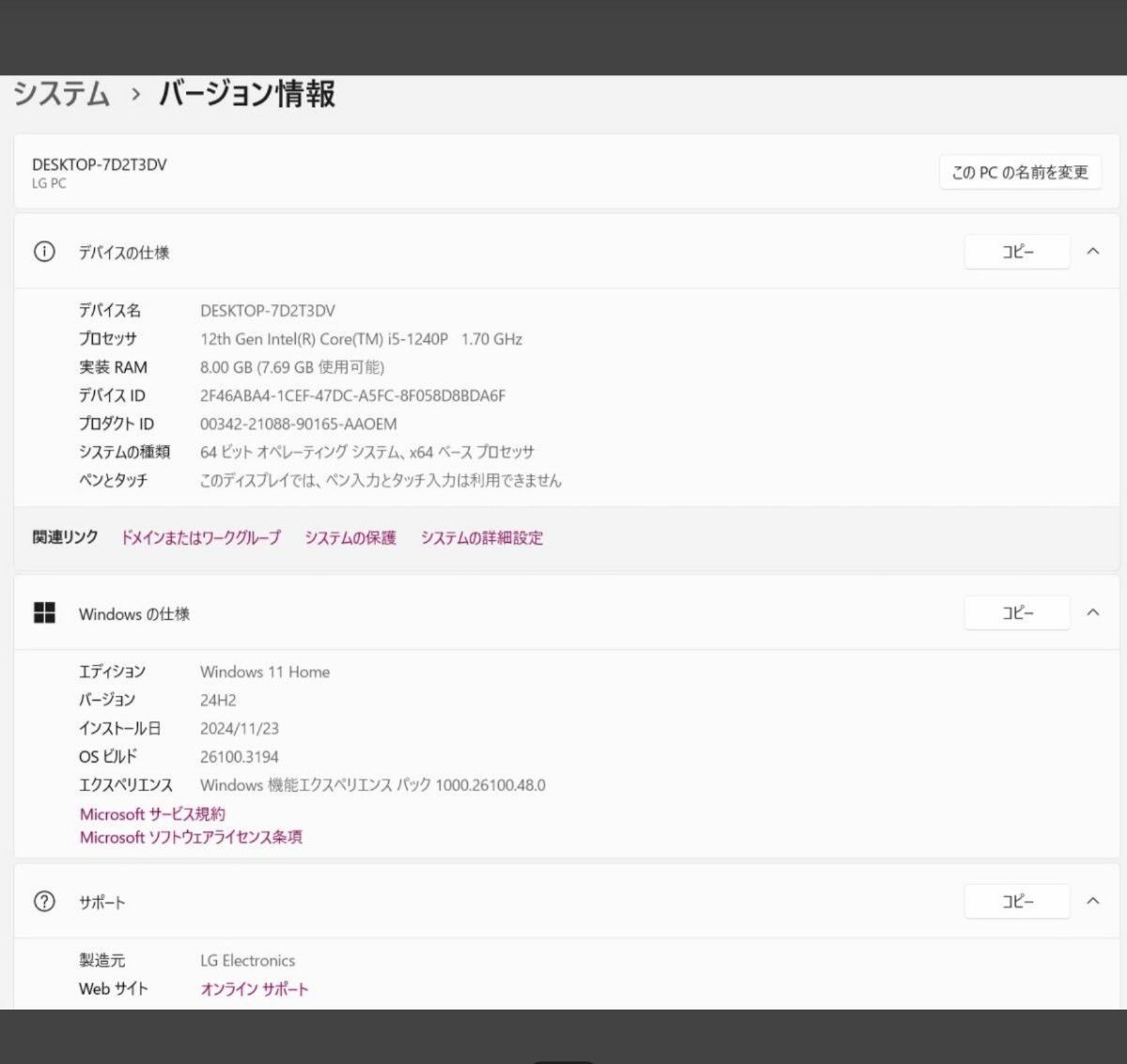Go back to システム breadcrumb
The height and width of the screenshot is (1064, 1127).
[x=62, y=94]
